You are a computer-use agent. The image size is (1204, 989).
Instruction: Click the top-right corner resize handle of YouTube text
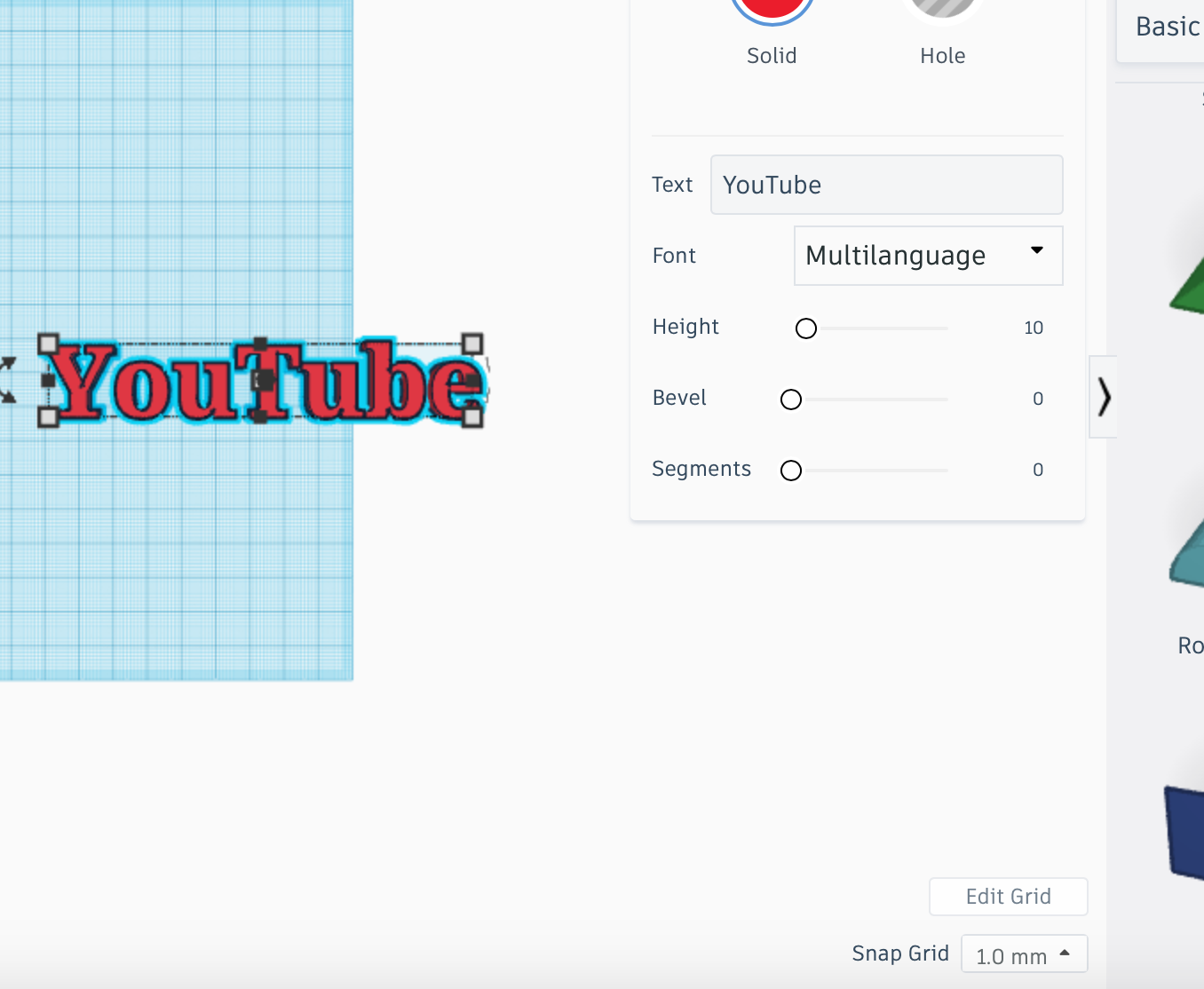[x=473, y=343]
